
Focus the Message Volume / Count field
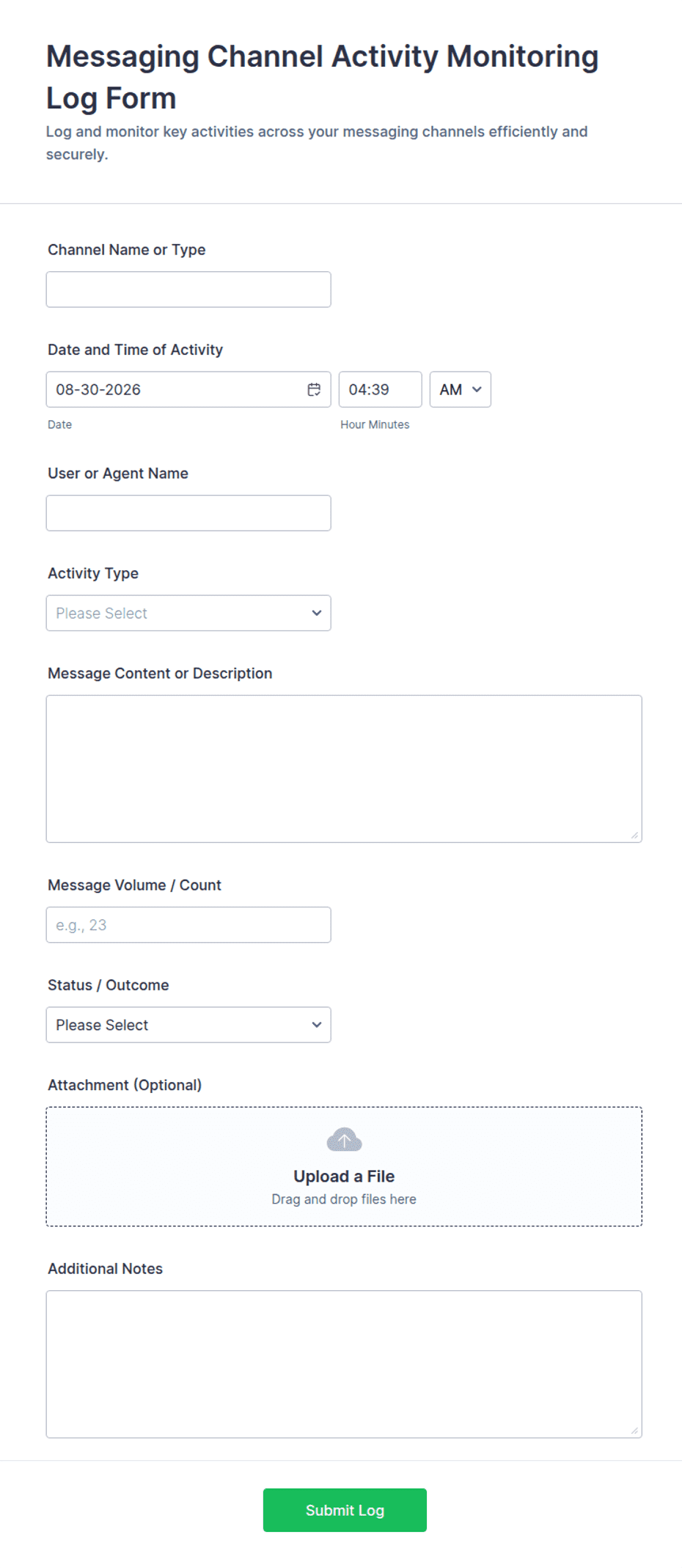pos(188,925)
